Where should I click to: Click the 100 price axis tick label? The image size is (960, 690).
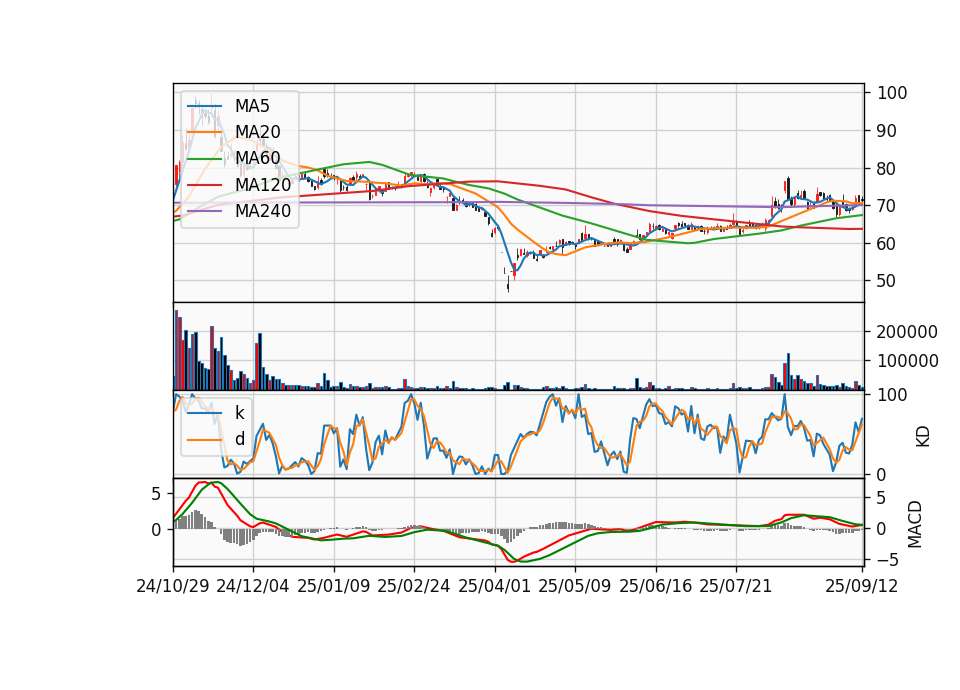[892, 93]
